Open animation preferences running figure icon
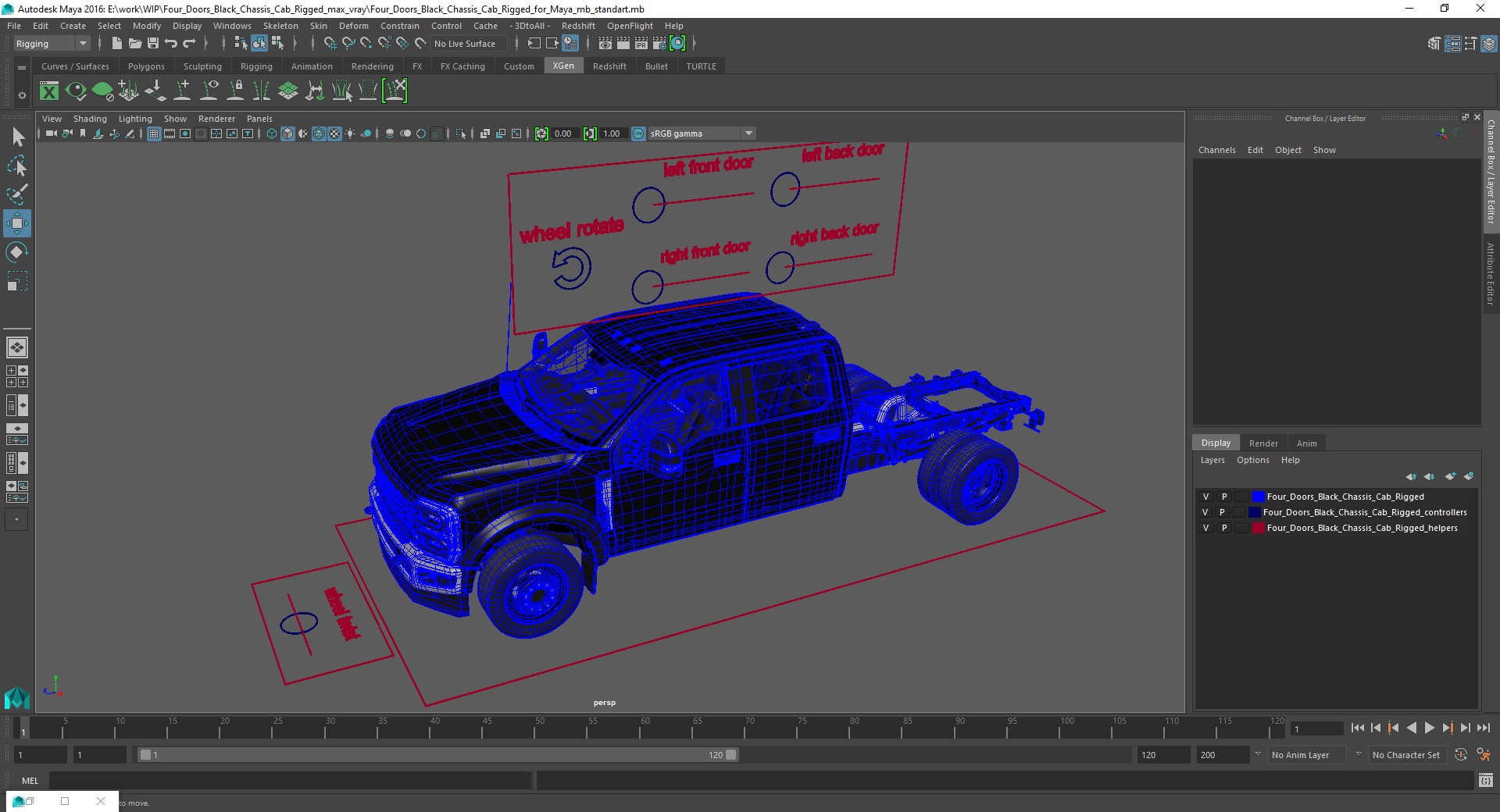This screenshot has width=1500, height=812. tap(1483, 754)
